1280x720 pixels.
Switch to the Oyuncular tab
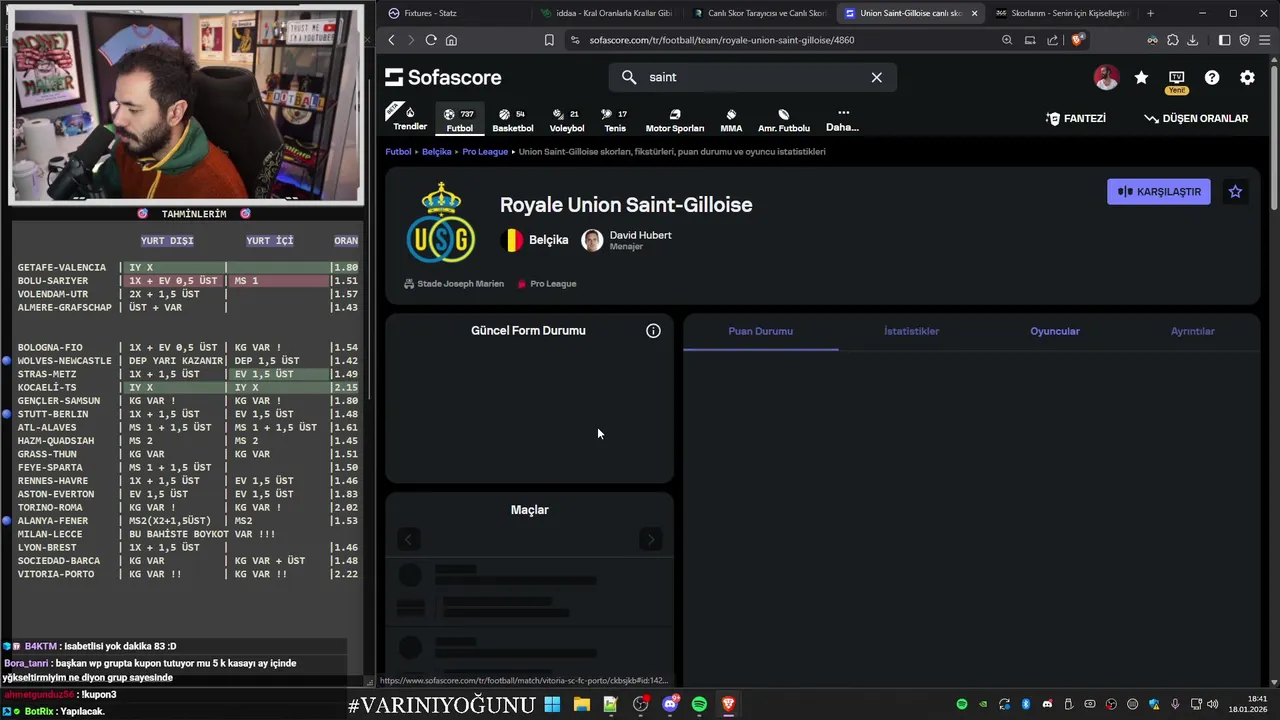pos(1055,331)
